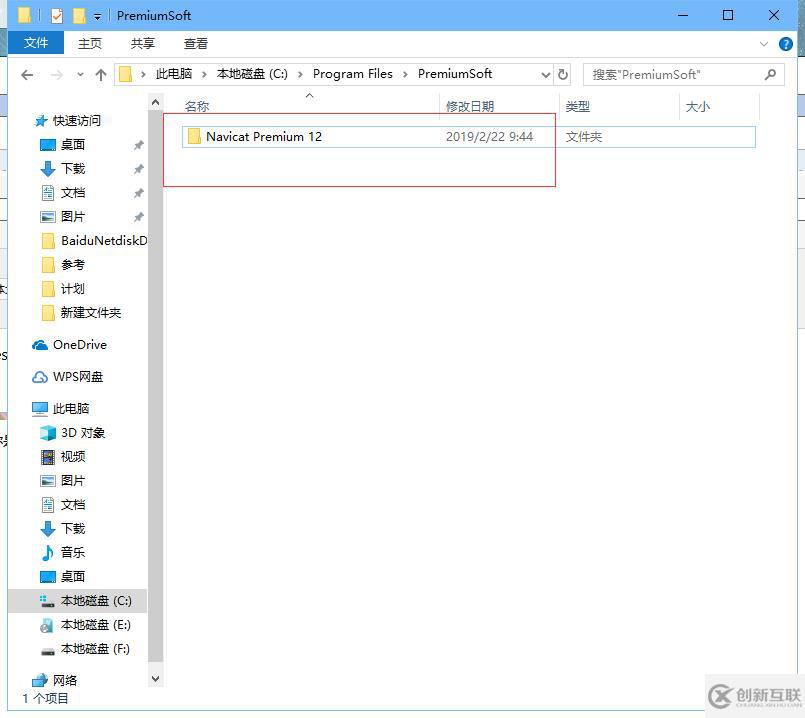Open the blue Help question mark icon
This screenshot has height=718, width=805.
pyautogui.click(x=785, y=44)
